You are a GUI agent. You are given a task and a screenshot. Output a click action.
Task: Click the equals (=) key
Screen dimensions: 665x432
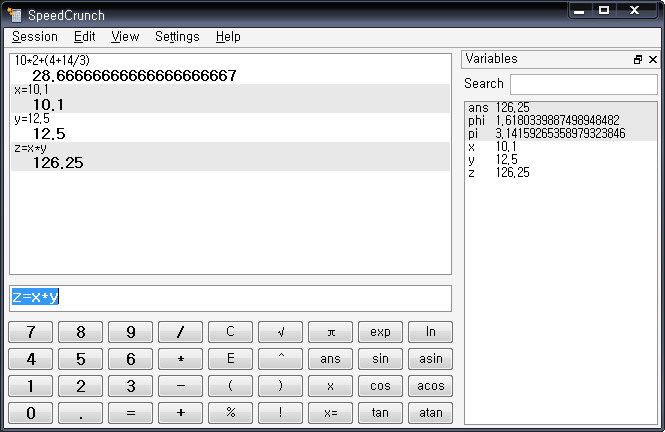(x=131, y=413)
